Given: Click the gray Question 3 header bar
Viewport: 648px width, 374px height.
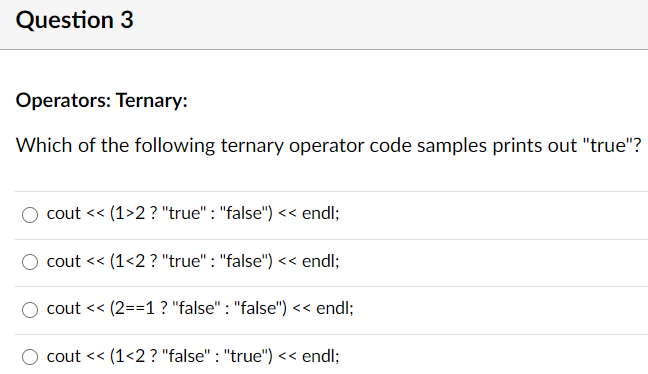Looking at the screenshot, I should pos(324,24).
